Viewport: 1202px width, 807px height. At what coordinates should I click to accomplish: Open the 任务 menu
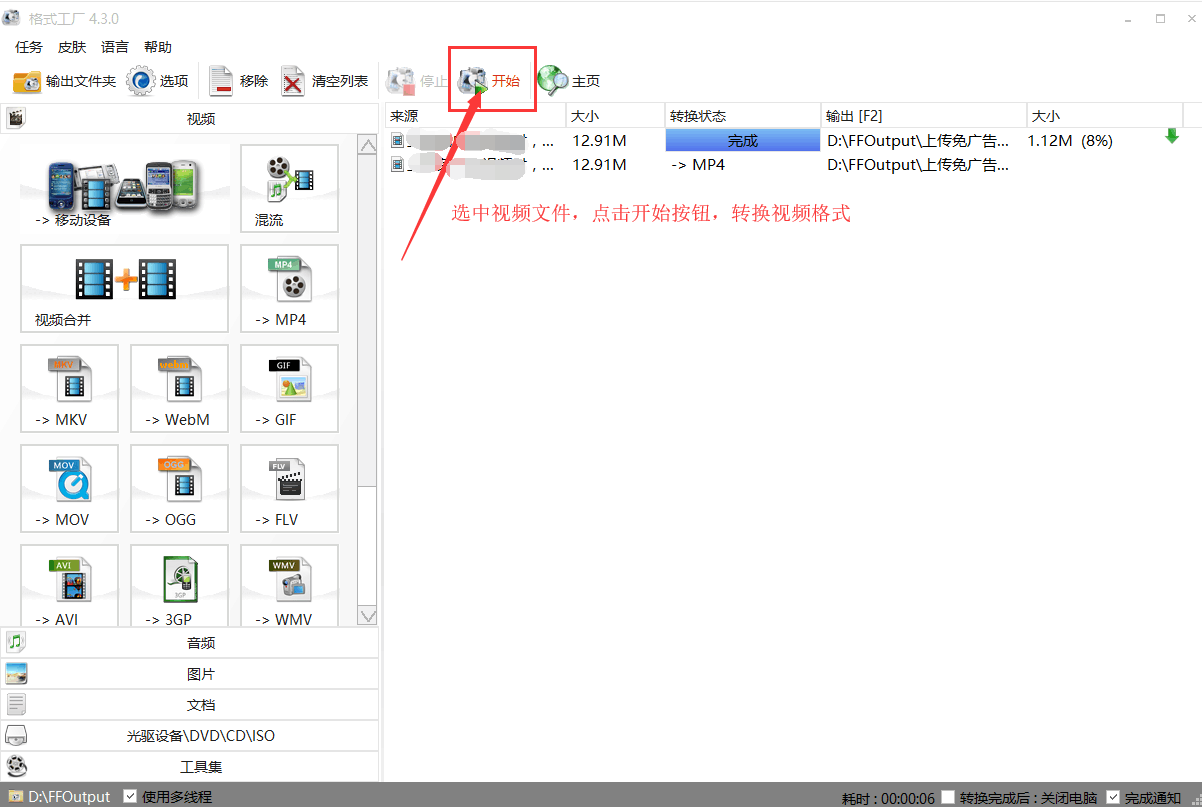[x=29, y=47]
